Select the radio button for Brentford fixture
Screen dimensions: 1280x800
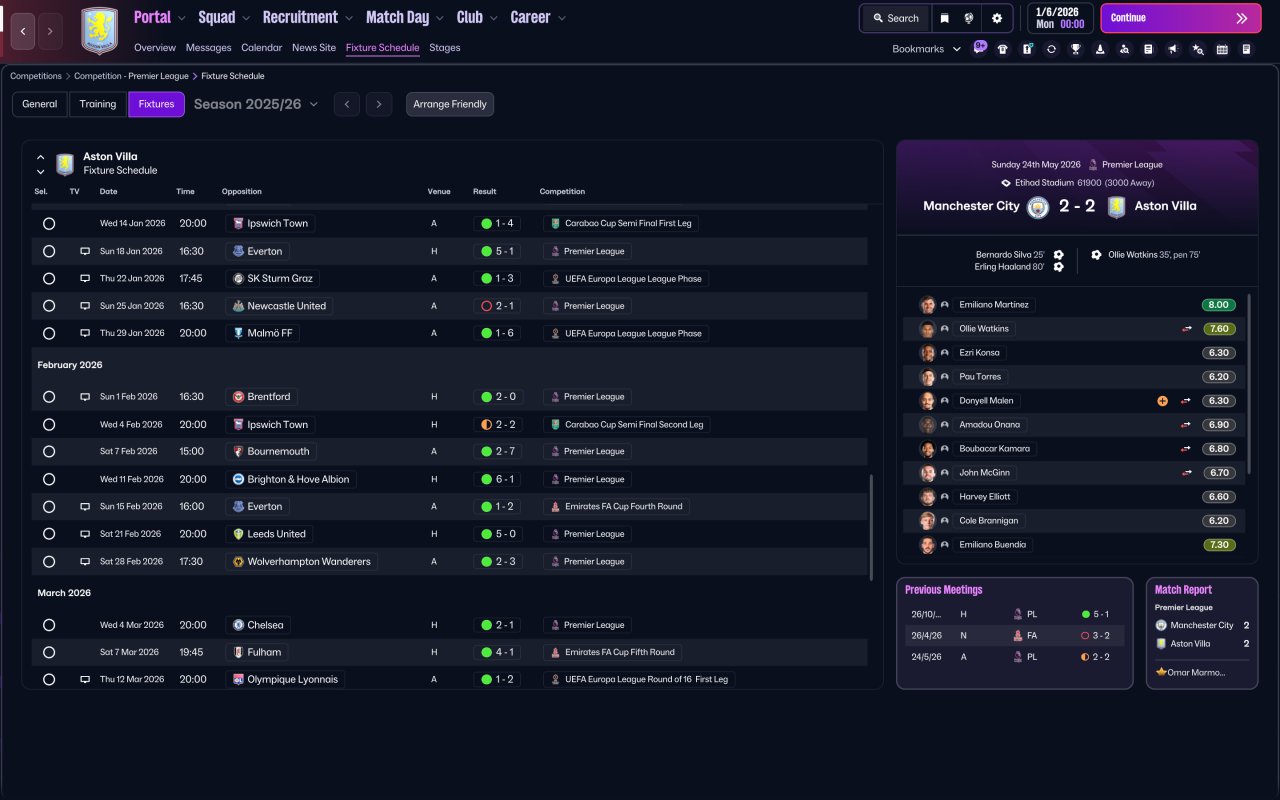point(49,397)
